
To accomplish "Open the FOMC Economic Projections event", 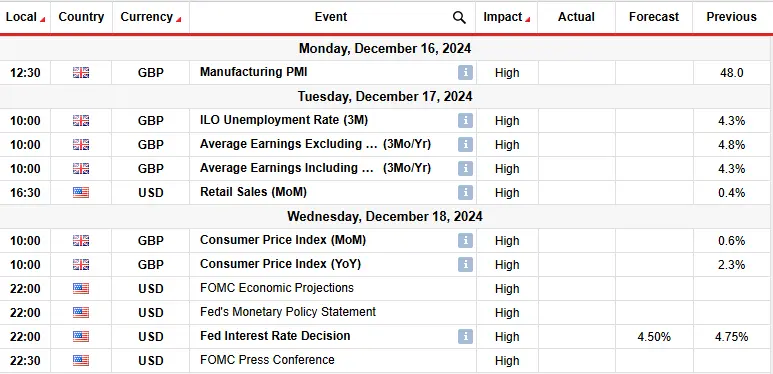I will coord(277,288).
